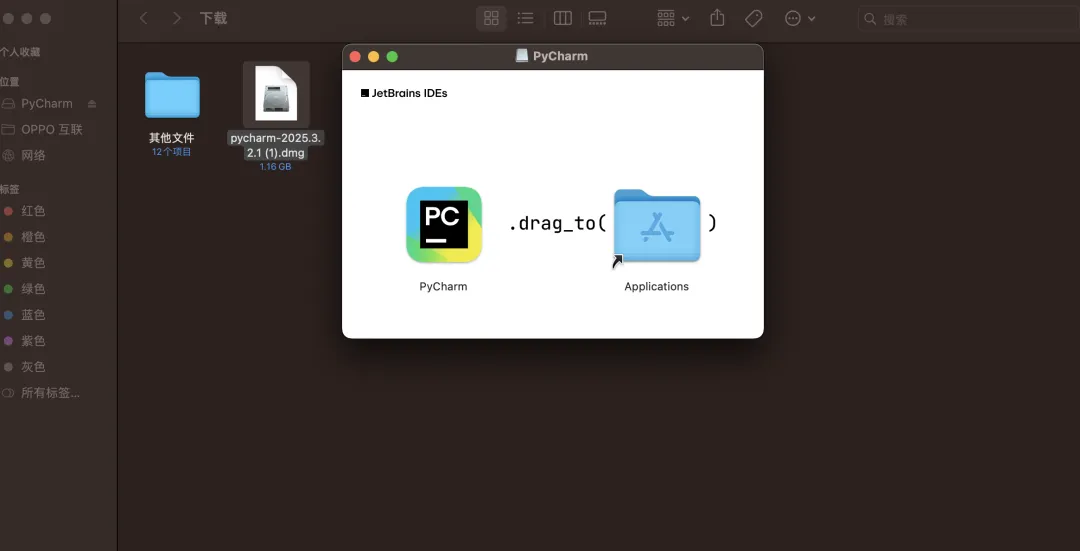Switch Finder to list view
This screenshot has height=551, width=1080.
pos(526,19)
